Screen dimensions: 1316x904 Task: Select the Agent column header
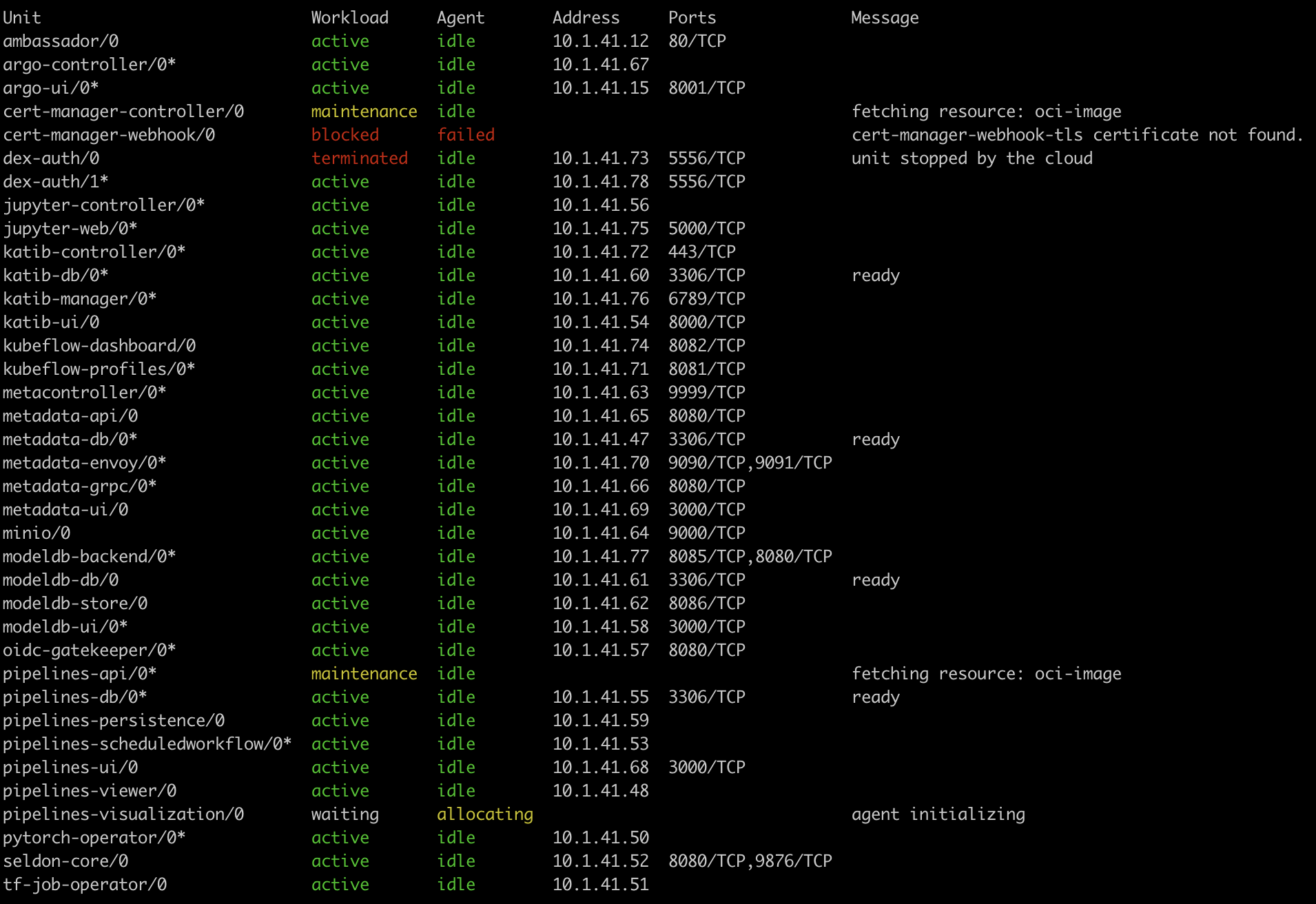click(x=460, y=17)
